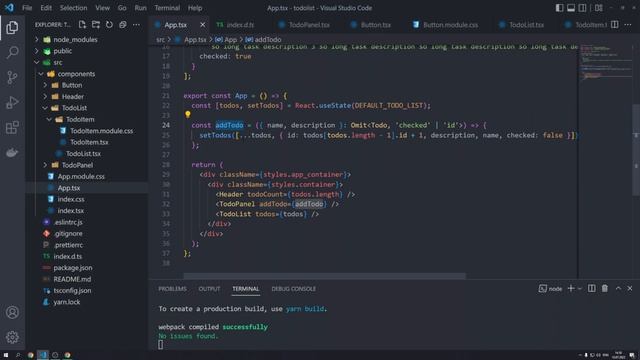This screenshot has height=360, width=640.
Task: Split the terminal panel
Action: (x=591, y=289)
